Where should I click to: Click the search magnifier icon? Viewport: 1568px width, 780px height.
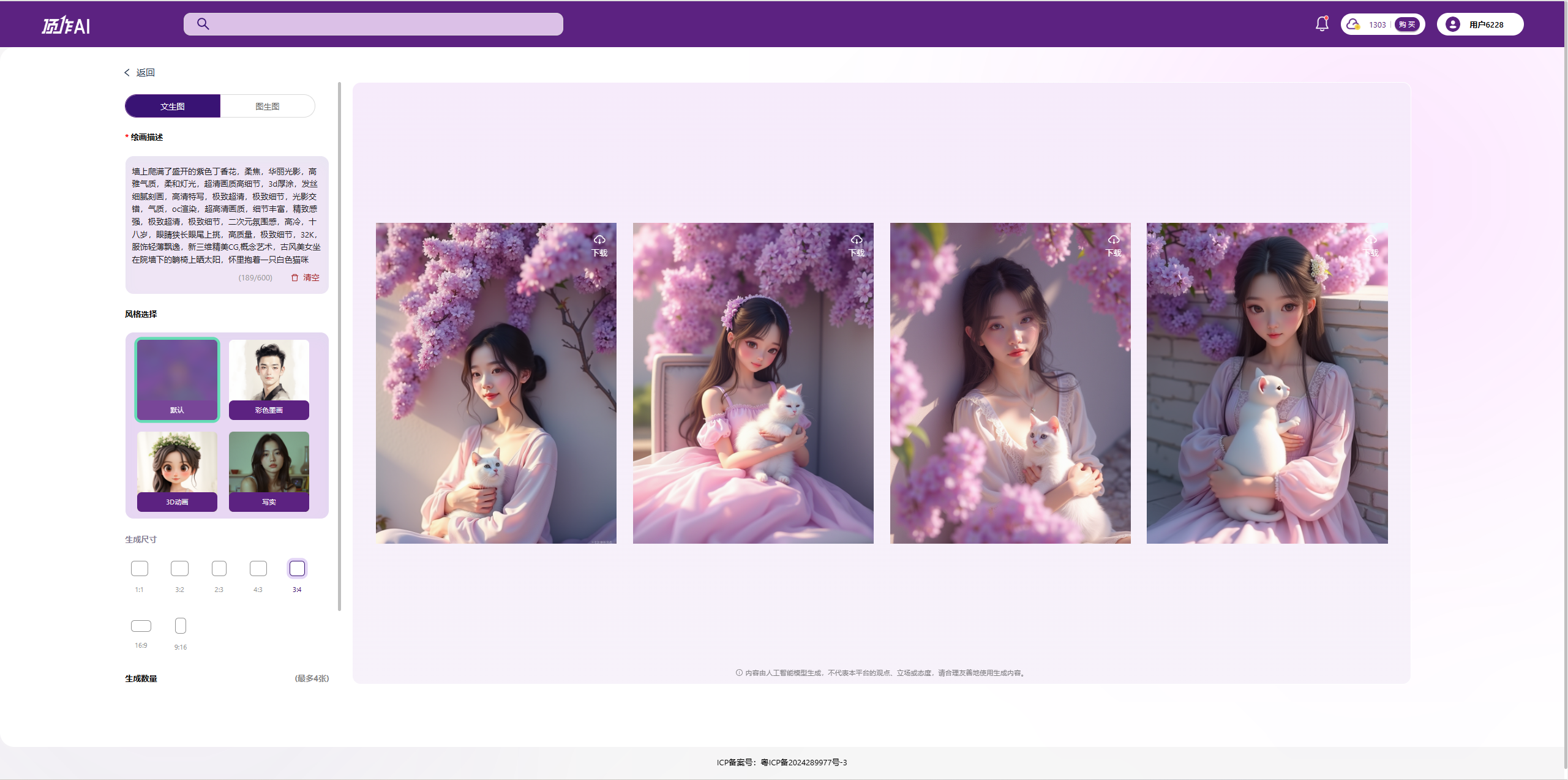coord(203,24)
